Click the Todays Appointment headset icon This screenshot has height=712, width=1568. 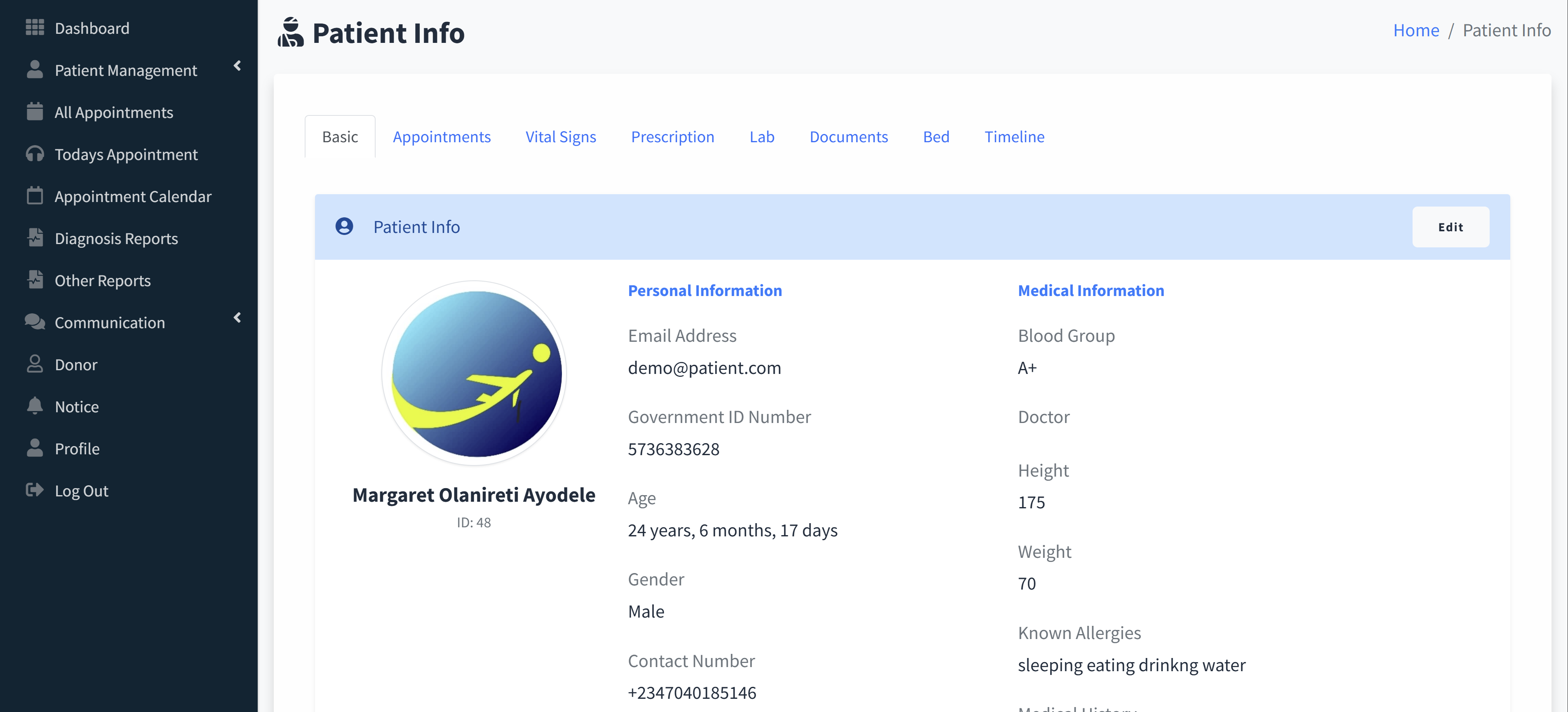[35, 154]
